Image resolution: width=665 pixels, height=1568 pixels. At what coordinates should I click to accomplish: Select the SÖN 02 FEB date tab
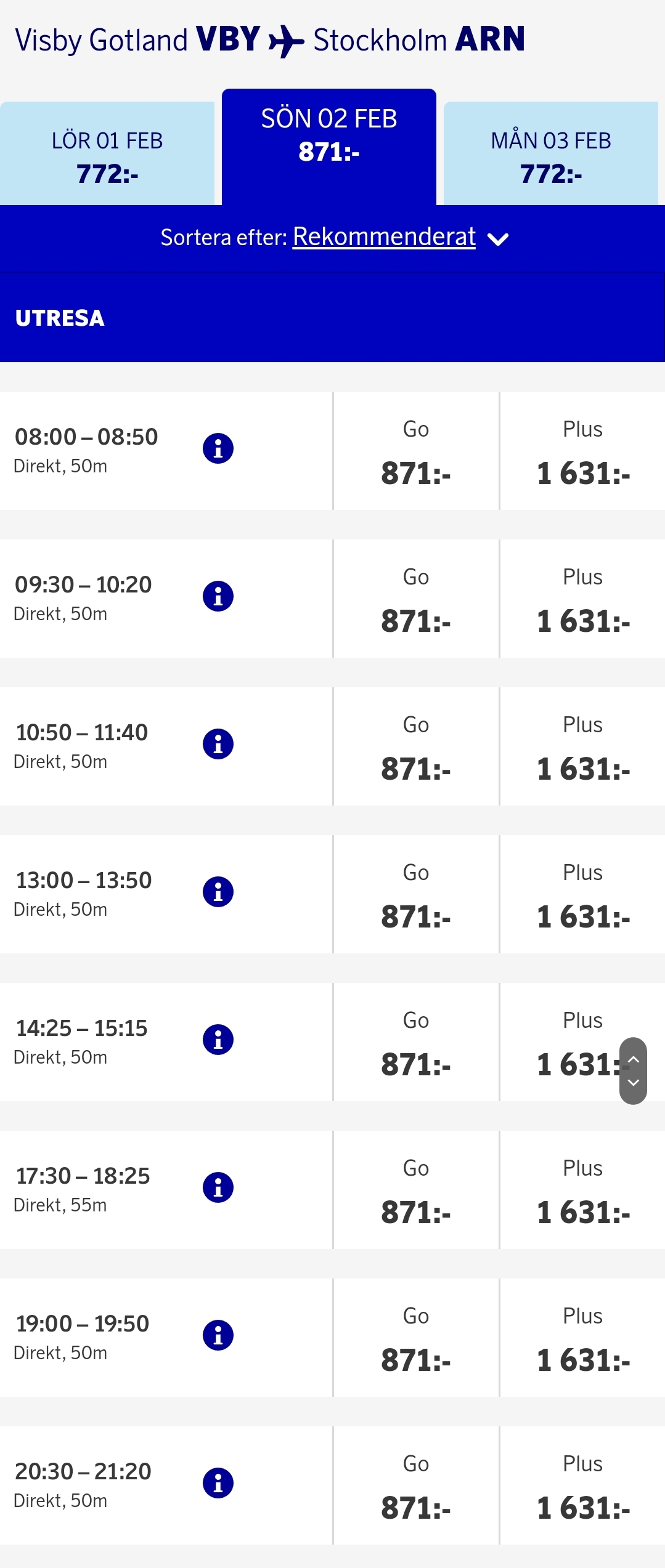[x=329, y=135]
